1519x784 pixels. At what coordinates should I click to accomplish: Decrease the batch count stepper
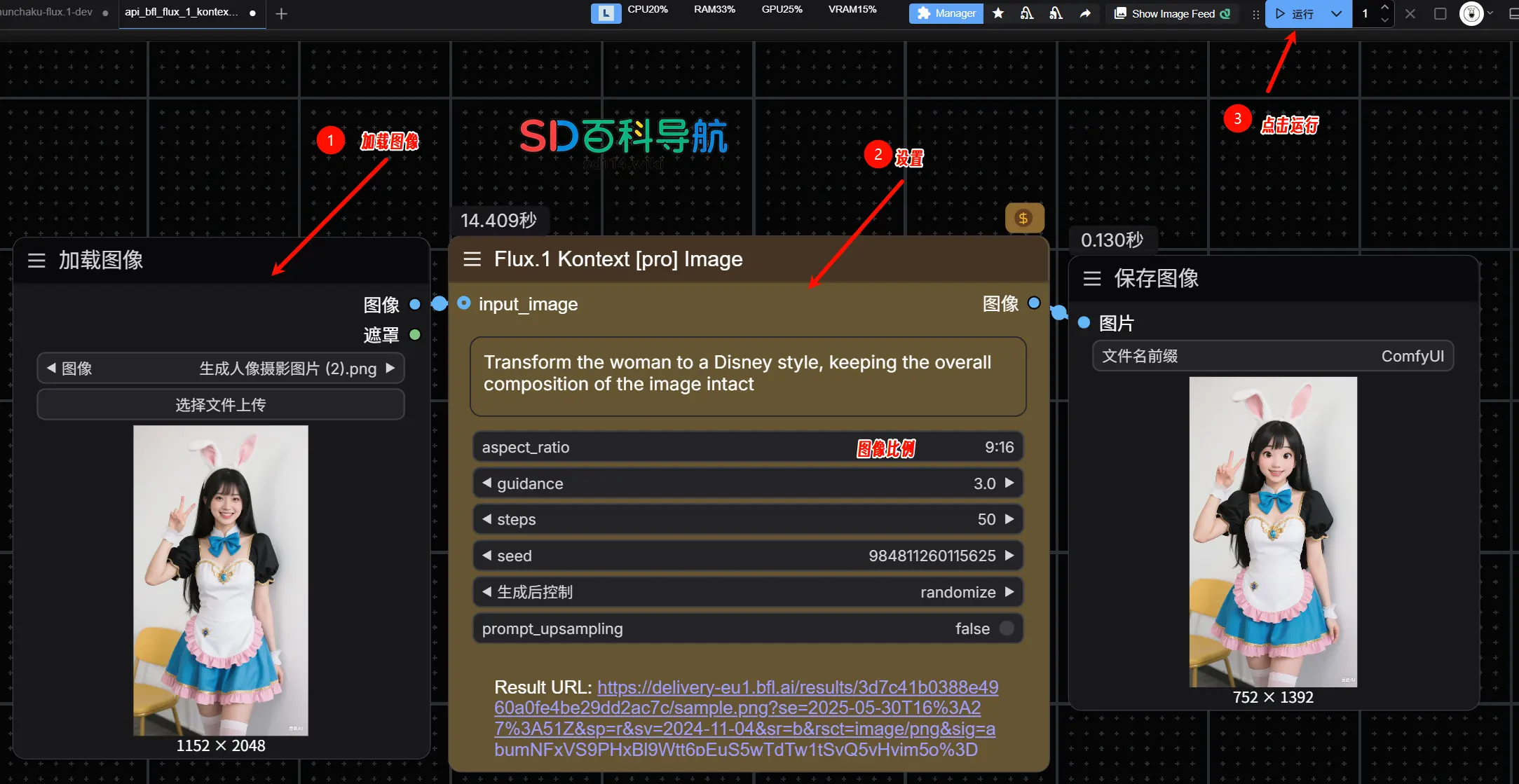[x=1384, y=20]
